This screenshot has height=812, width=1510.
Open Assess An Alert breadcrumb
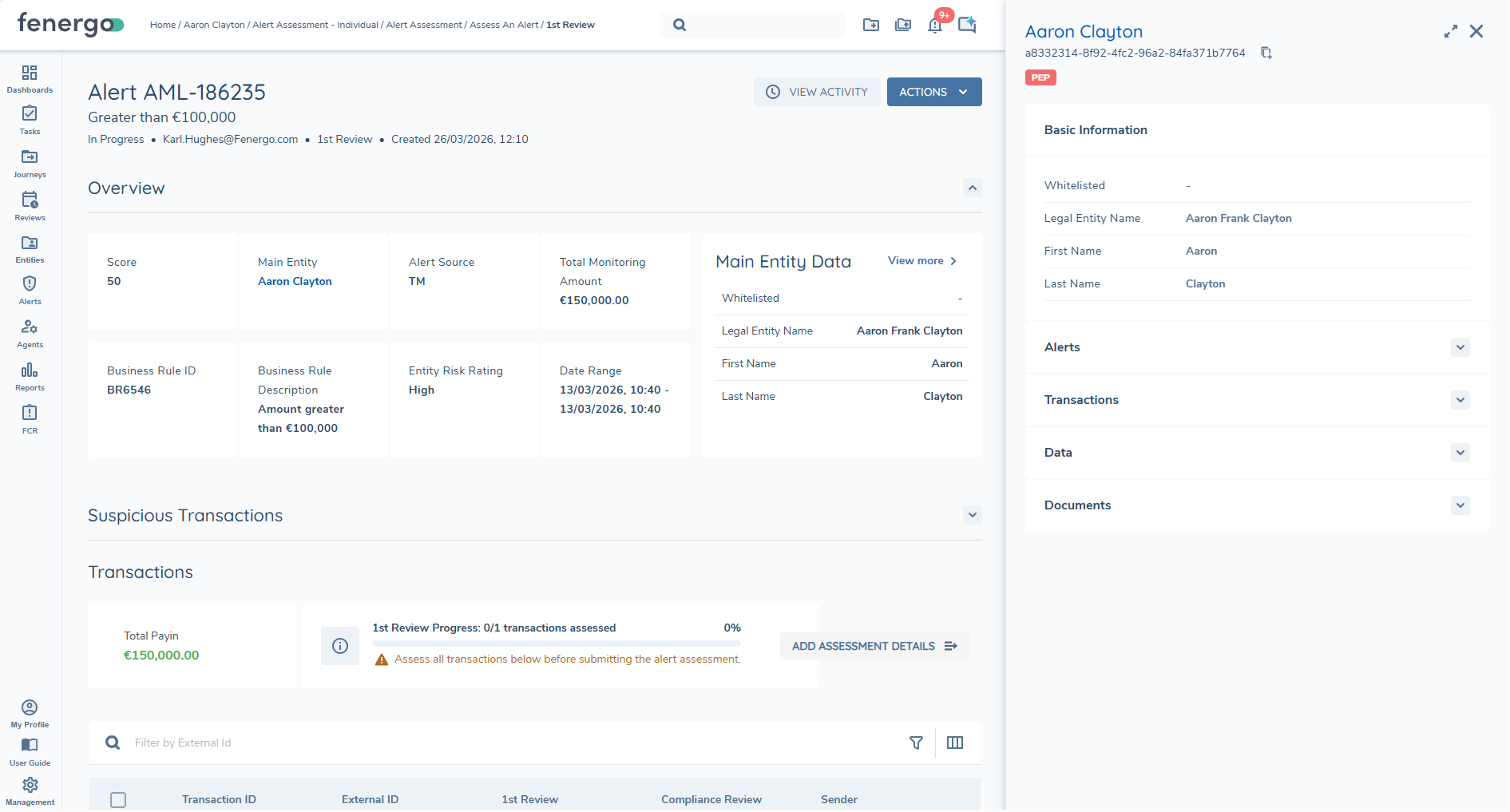point(504,25)
